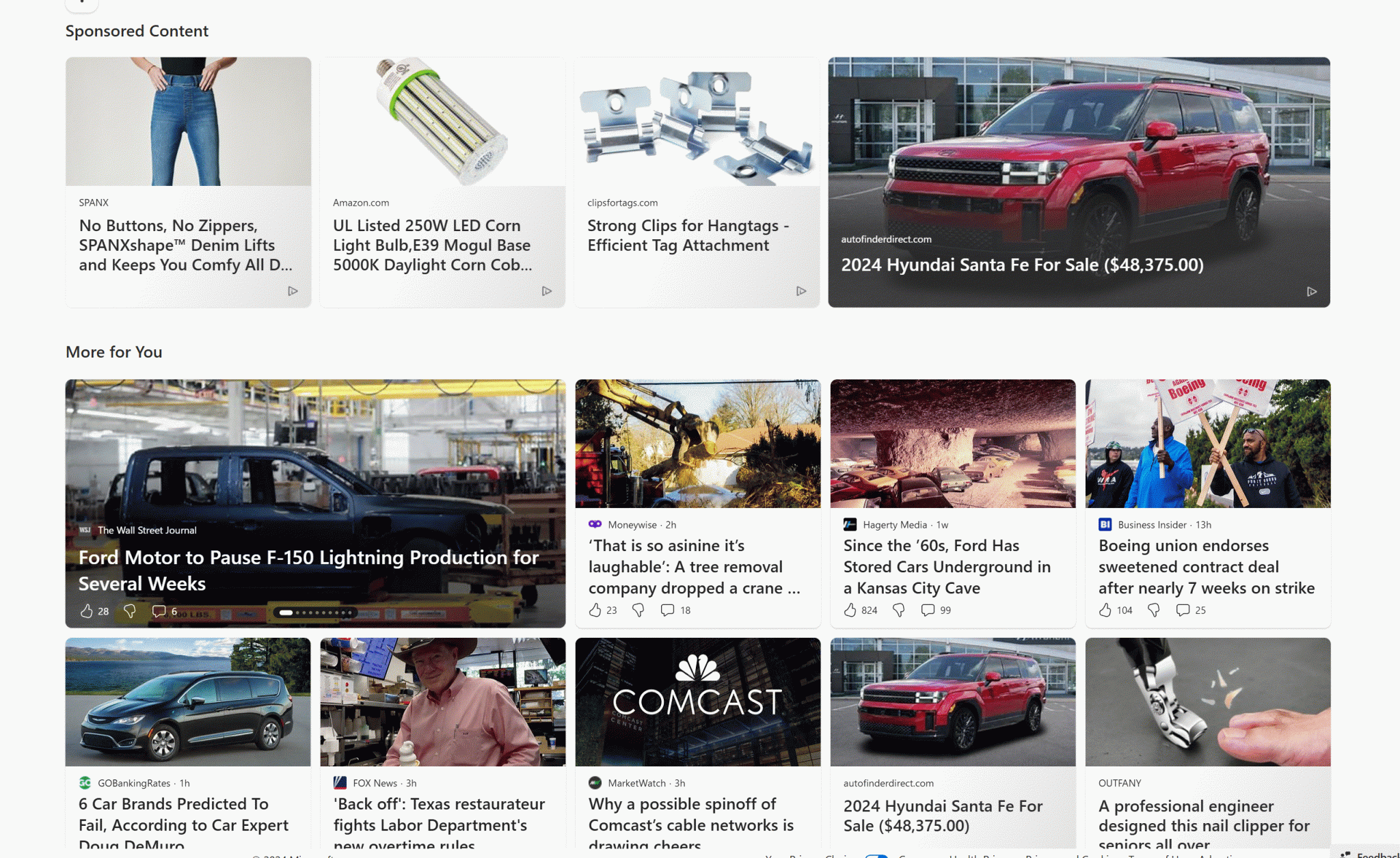
Task: Click the Comcast logo building photo
Action: 698,702
